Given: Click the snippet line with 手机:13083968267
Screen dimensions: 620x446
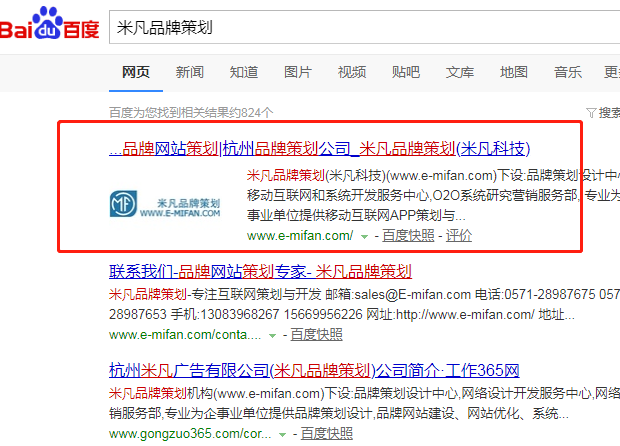Looking at the screenshot, I should pos(342,315).
